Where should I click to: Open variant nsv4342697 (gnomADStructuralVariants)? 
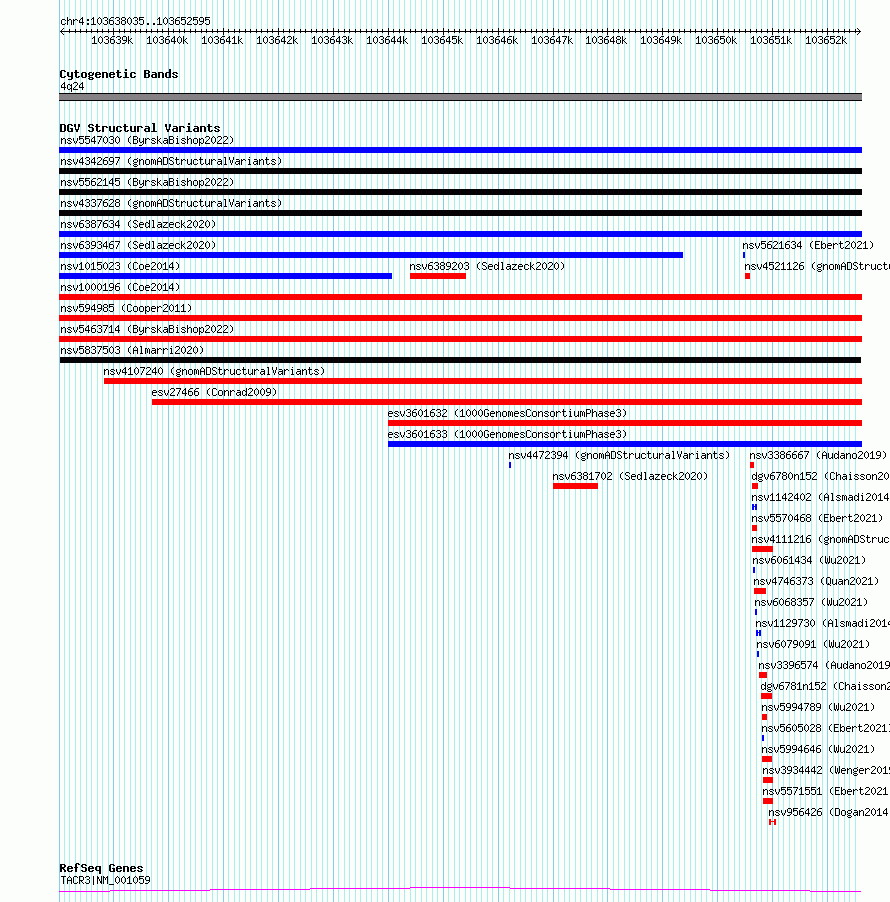click(171, 161)
